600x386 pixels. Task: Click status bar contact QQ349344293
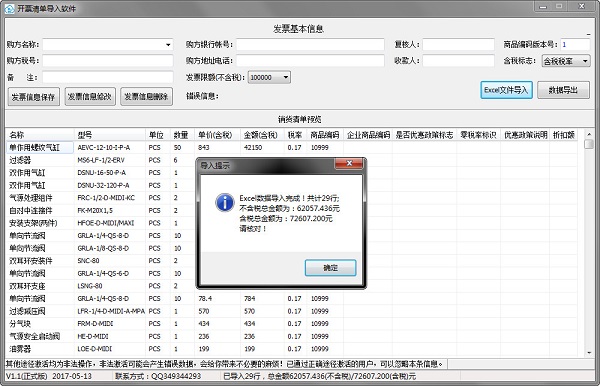[x=158, y=376]
